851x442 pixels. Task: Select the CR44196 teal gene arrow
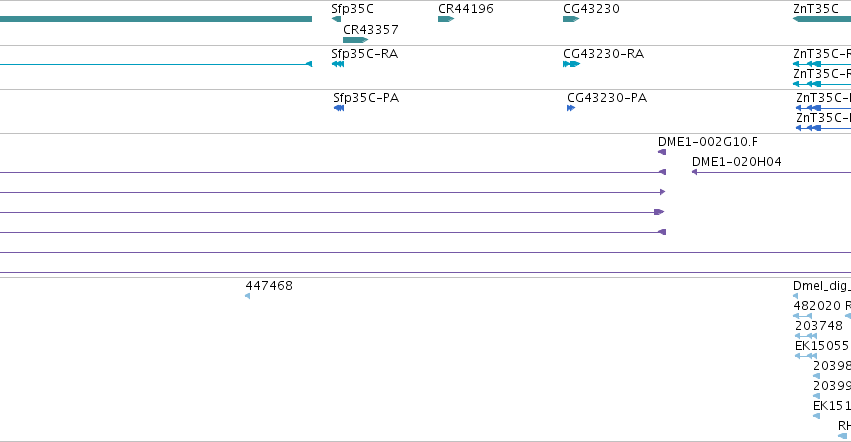point(446,19)
